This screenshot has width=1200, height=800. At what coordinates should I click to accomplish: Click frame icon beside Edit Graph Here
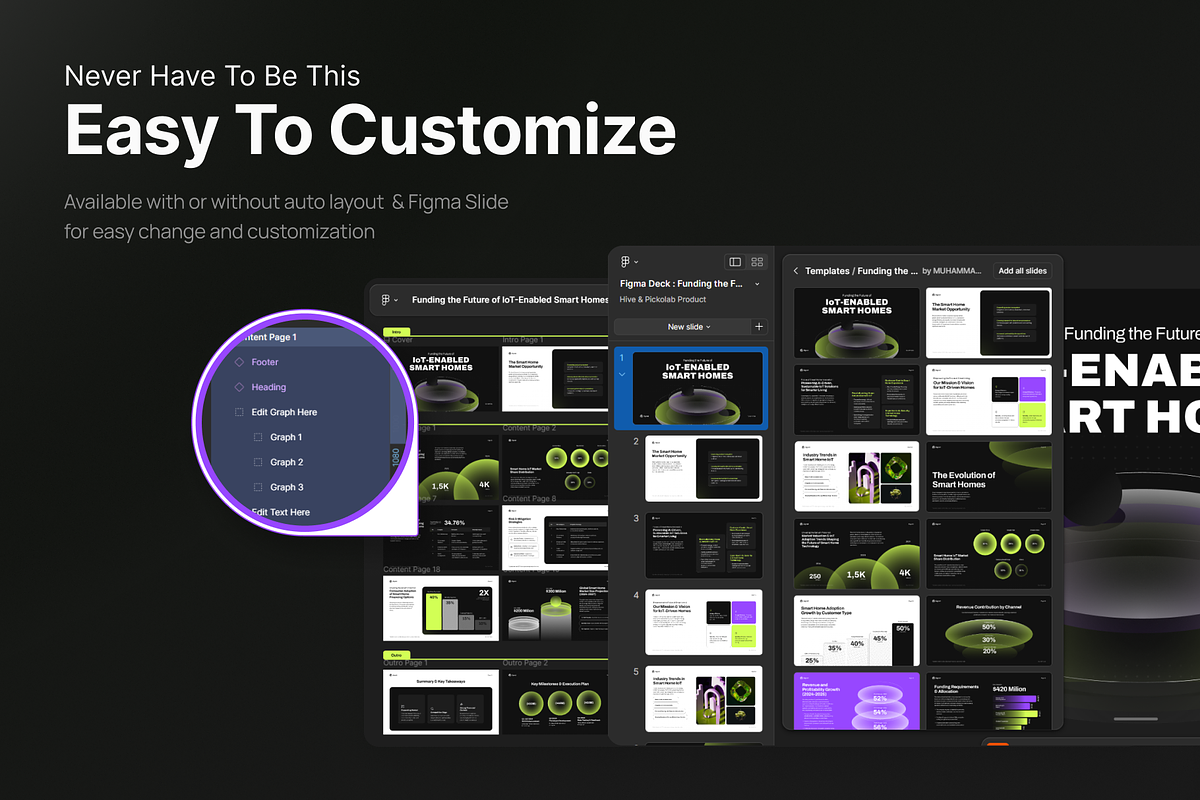click(239, 412)
